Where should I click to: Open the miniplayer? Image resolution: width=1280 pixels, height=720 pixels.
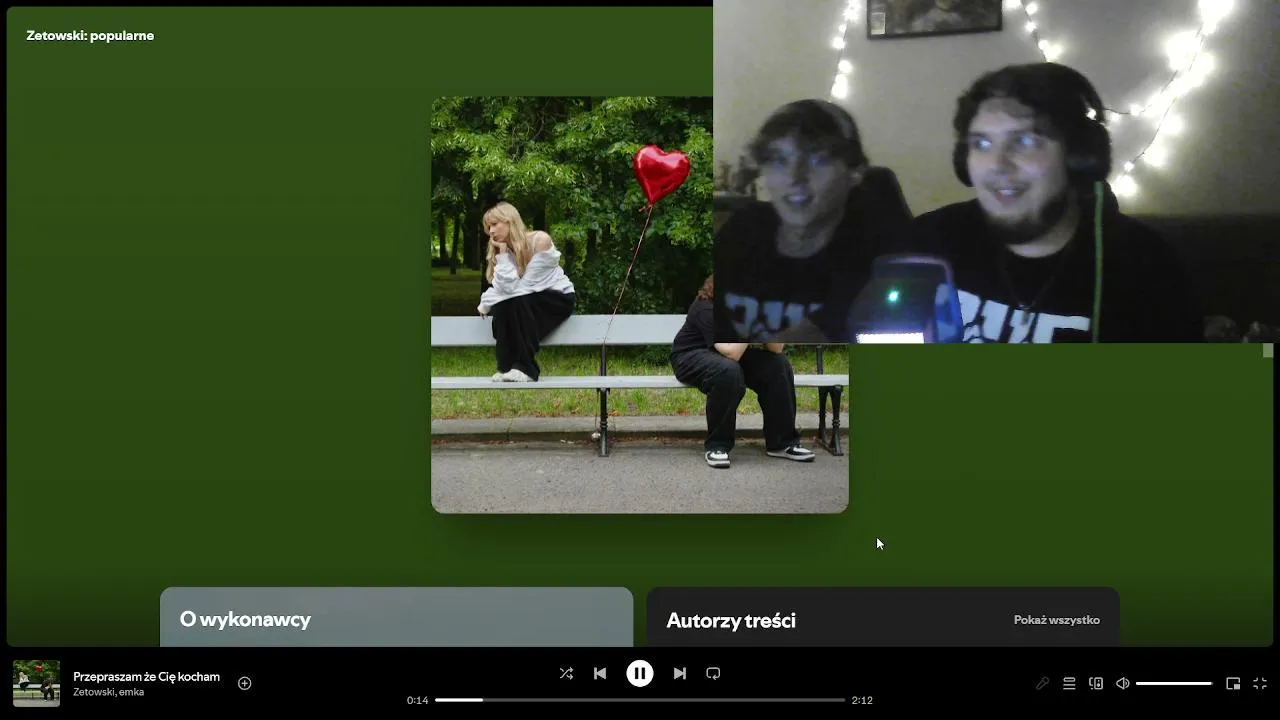pyautogui.click(x=1233, y=684)
